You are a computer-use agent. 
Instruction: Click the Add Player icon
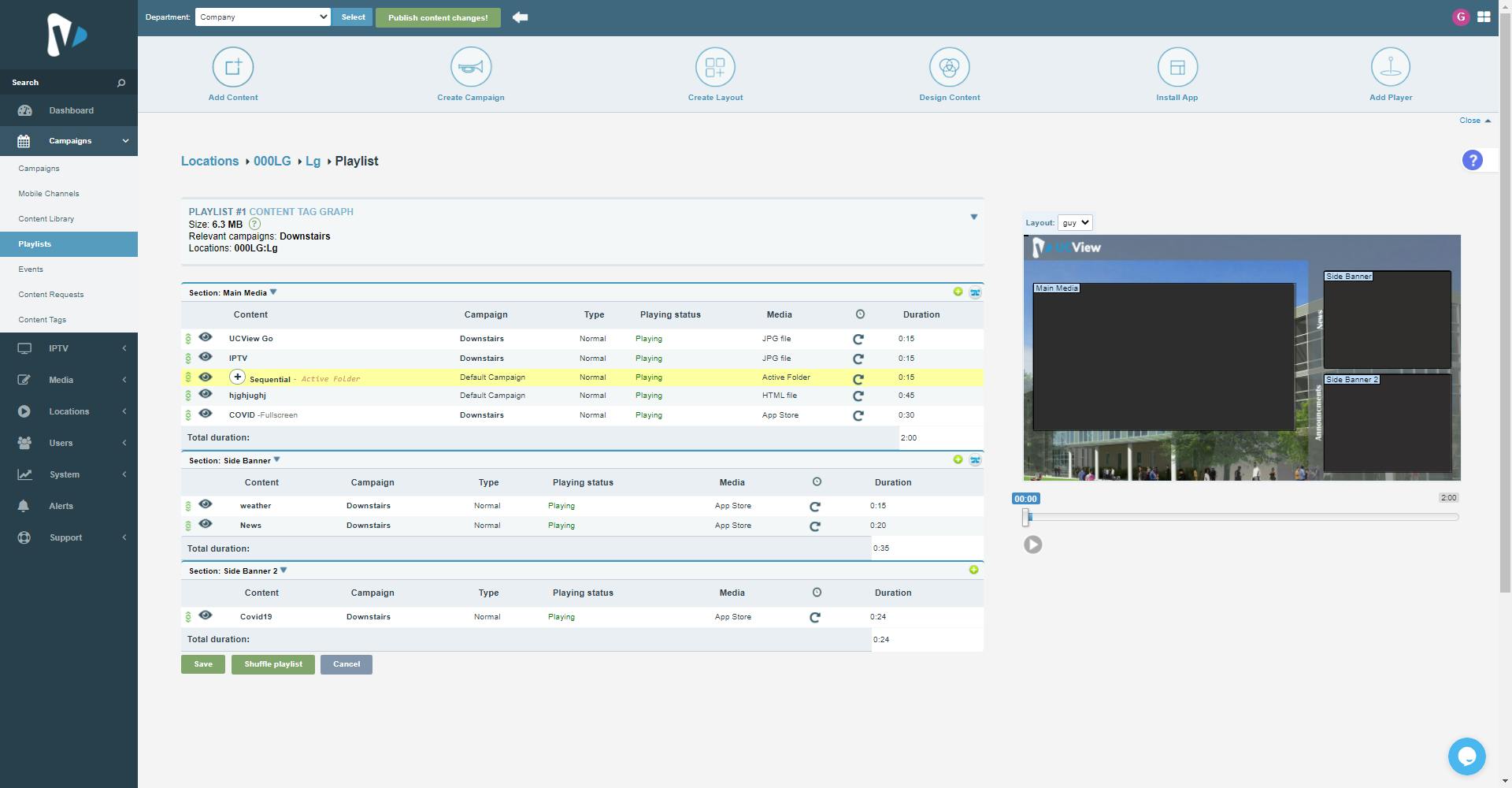coord(1391,67)
